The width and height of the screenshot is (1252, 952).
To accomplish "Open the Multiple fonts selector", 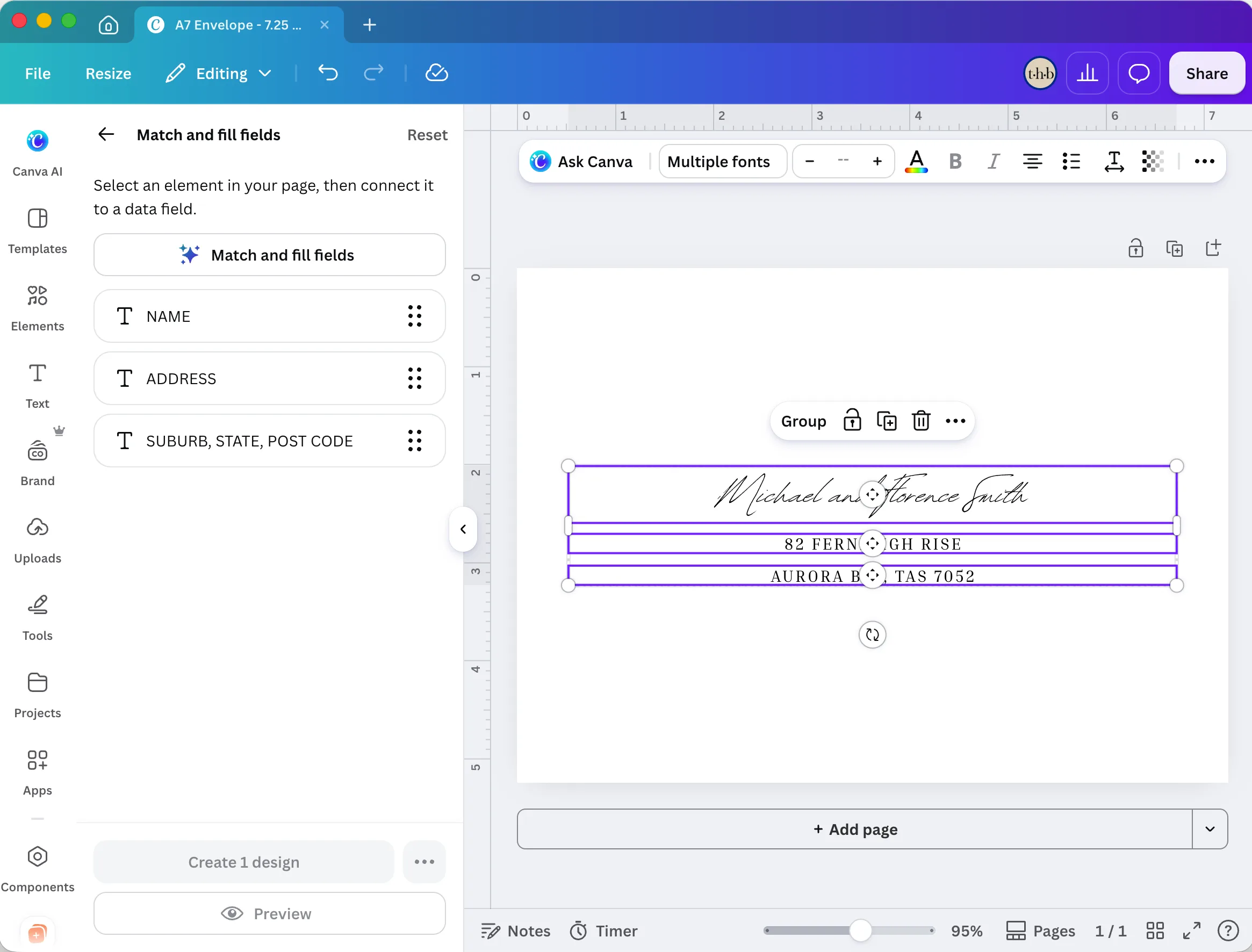I will 722,162.
